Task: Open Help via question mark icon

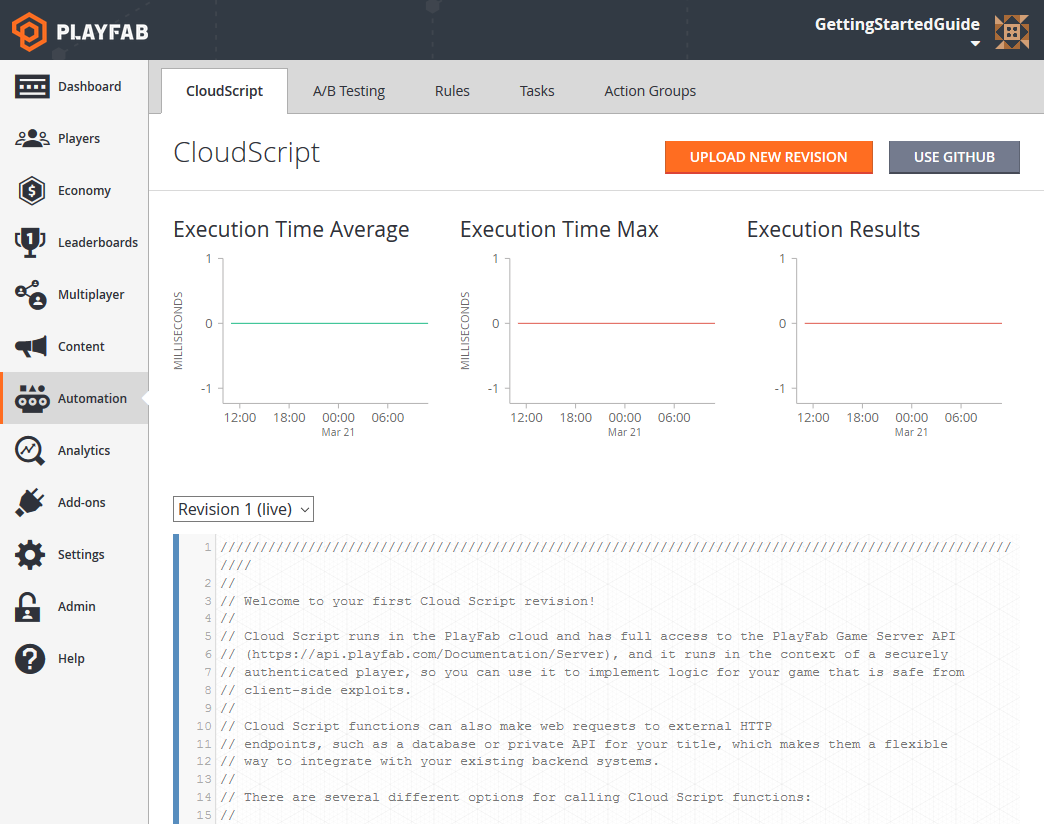Action: pos(30,659)
